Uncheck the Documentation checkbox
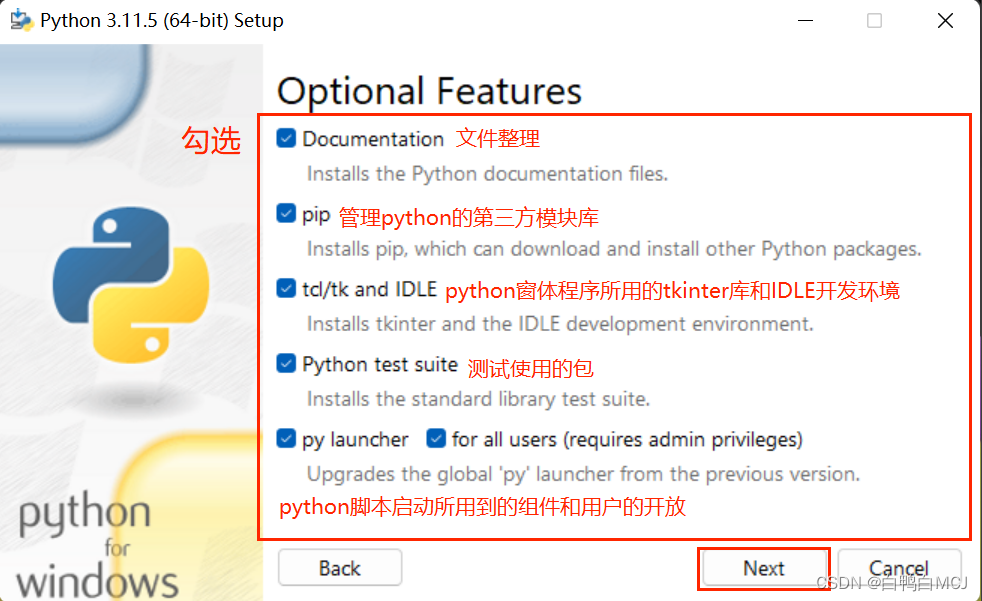This screenshot has height=601, width=982. [x=286, y=138]
